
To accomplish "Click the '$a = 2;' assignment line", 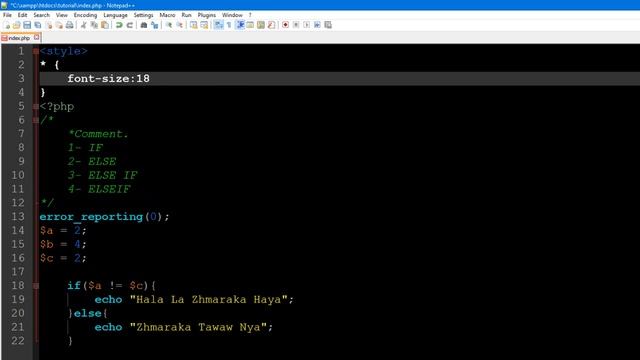I will click(63, 231).
